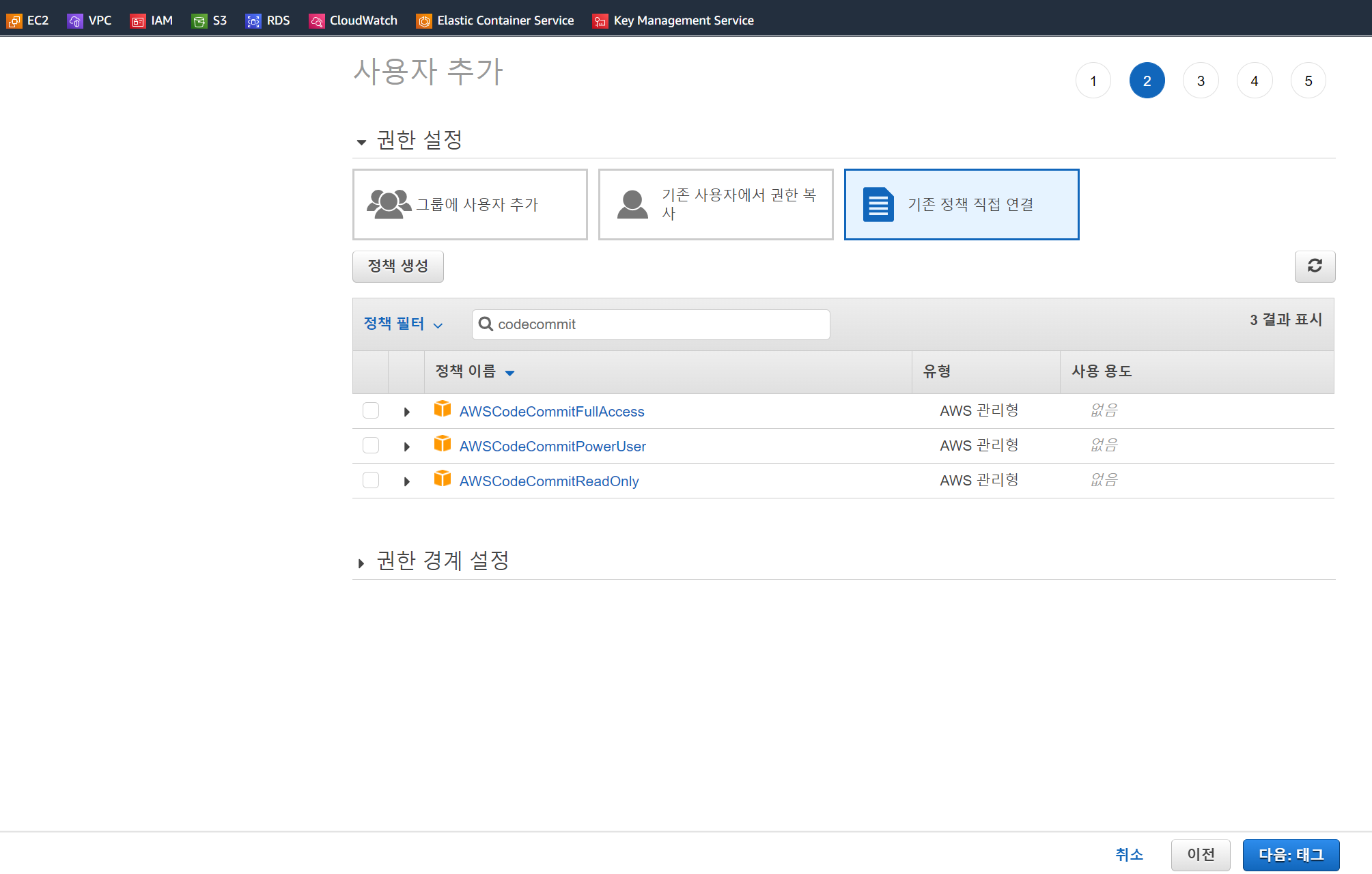
Task: Go to step 3 in wizard
Action: point(1200,81)
